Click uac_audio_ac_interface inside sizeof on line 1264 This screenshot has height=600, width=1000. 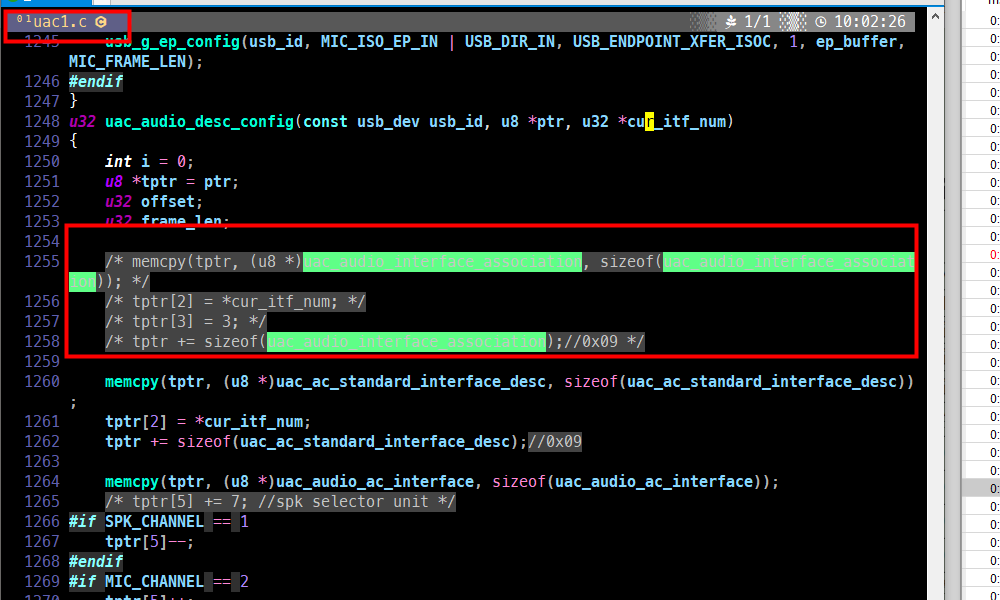coord(654,481)
